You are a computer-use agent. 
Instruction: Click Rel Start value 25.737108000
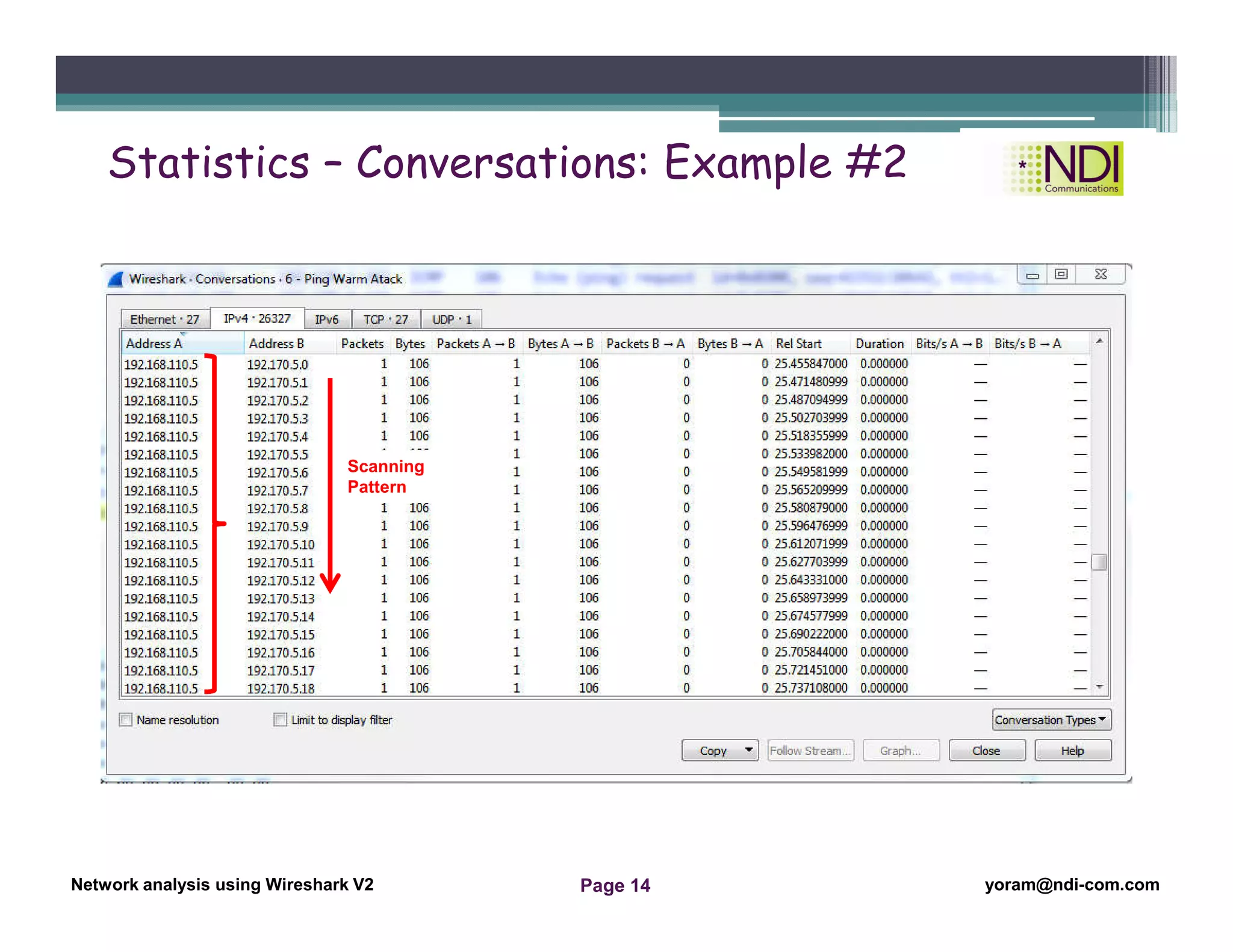(x=811, y=688)
